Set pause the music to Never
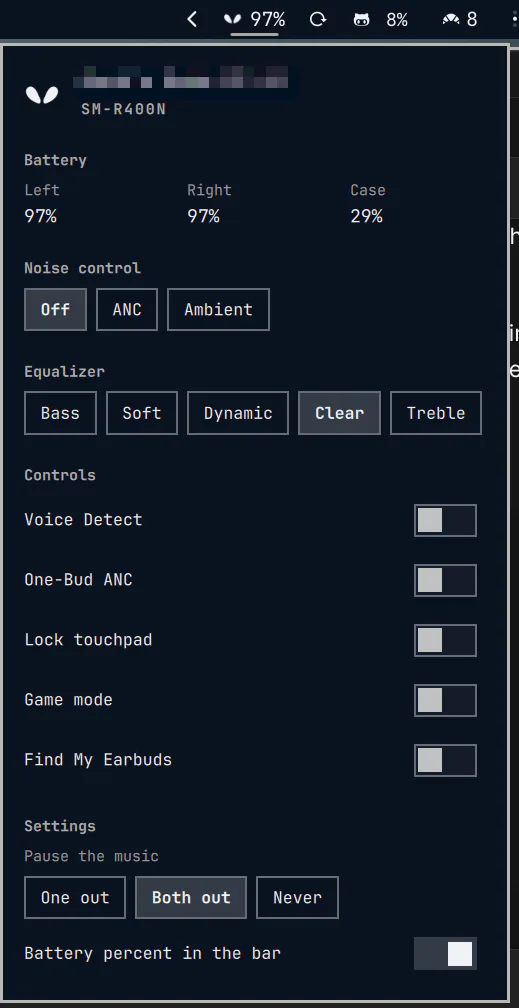Image resolution: width=519 pixels, height=1008 pixels. 297,897
